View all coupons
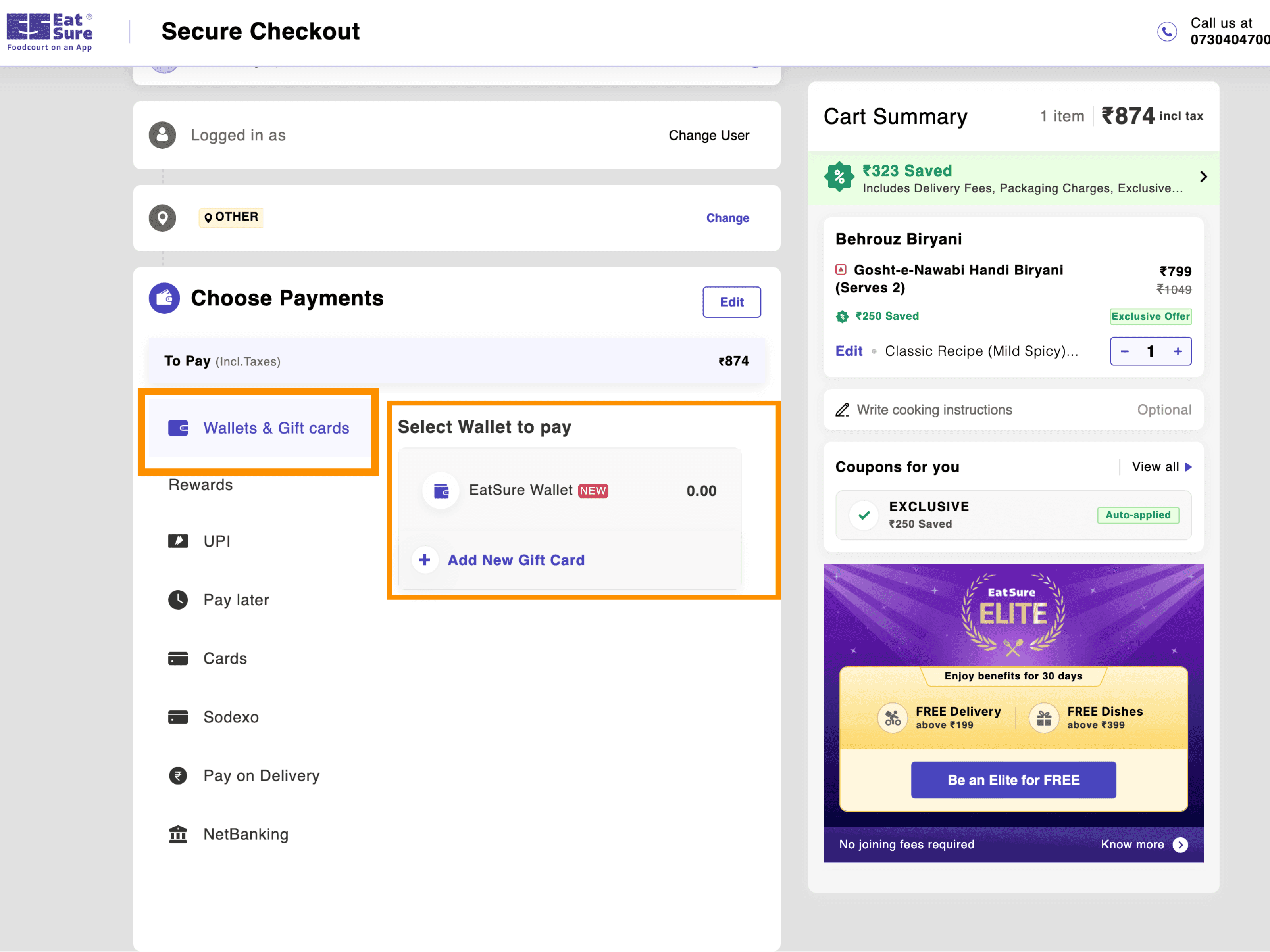The width and height of the screenshot is (1270, 952). pos(1162,466)
